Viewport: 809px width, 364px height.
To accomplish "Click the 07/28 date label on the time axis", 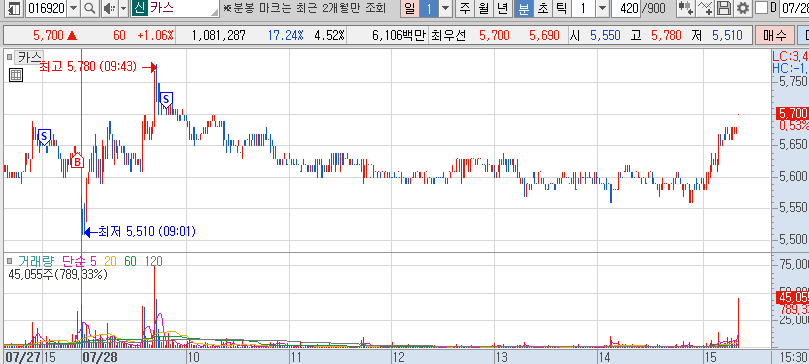I will (100, 357).
